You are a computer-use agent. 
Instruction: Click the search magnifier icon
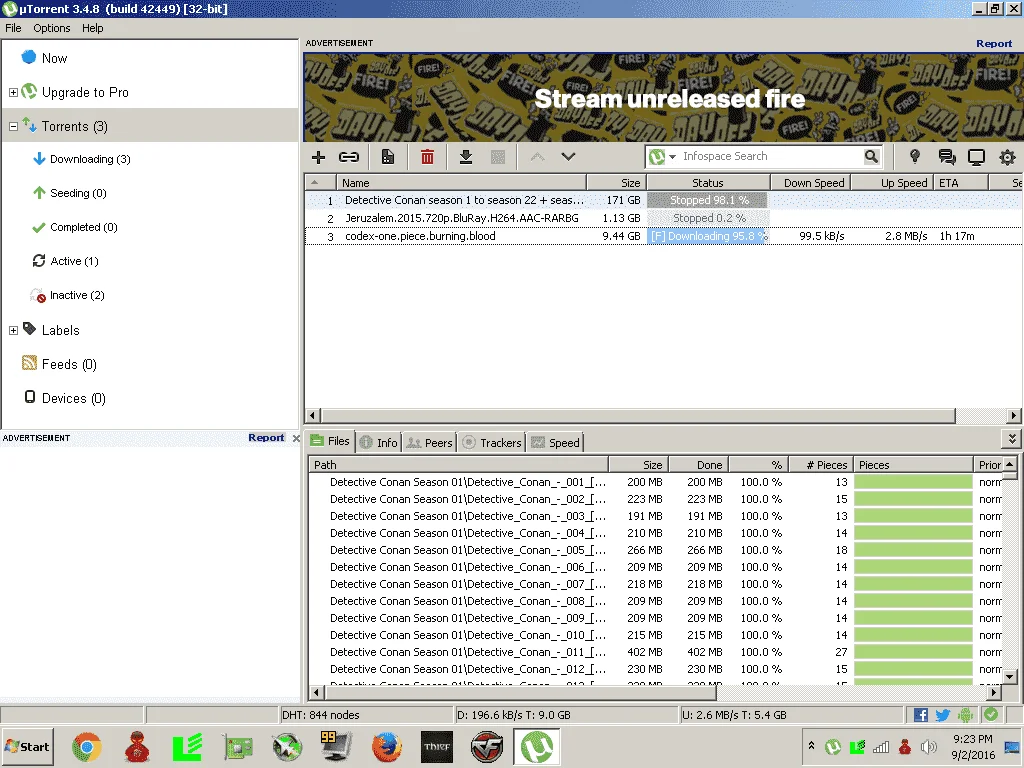pos(871,157)
